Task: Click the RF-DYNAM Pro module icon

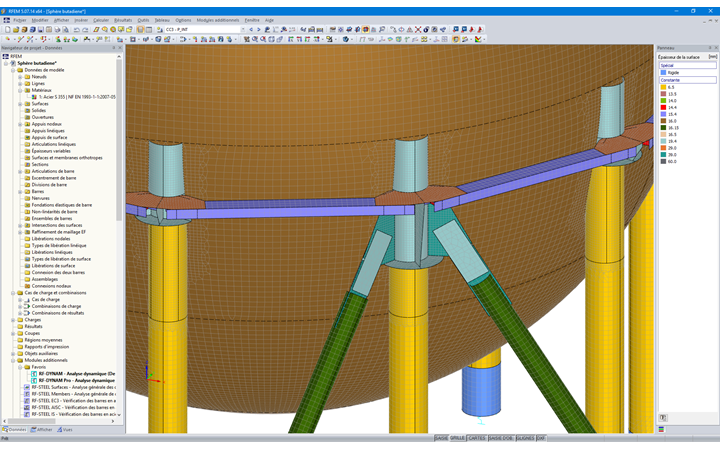Action: point(34,380)
